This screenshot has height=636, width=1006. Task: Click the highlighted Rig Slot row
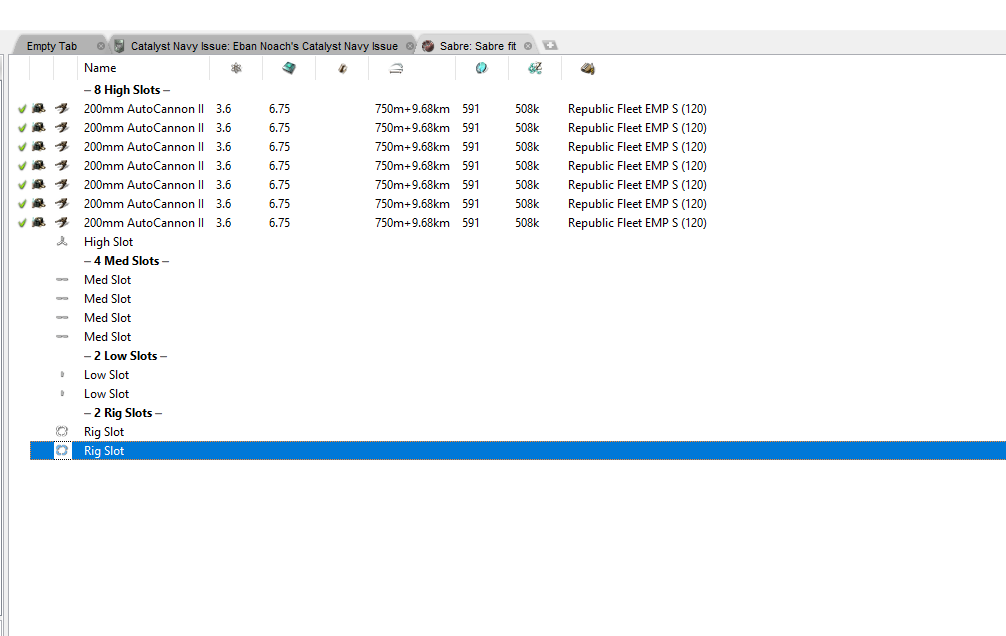518,451
